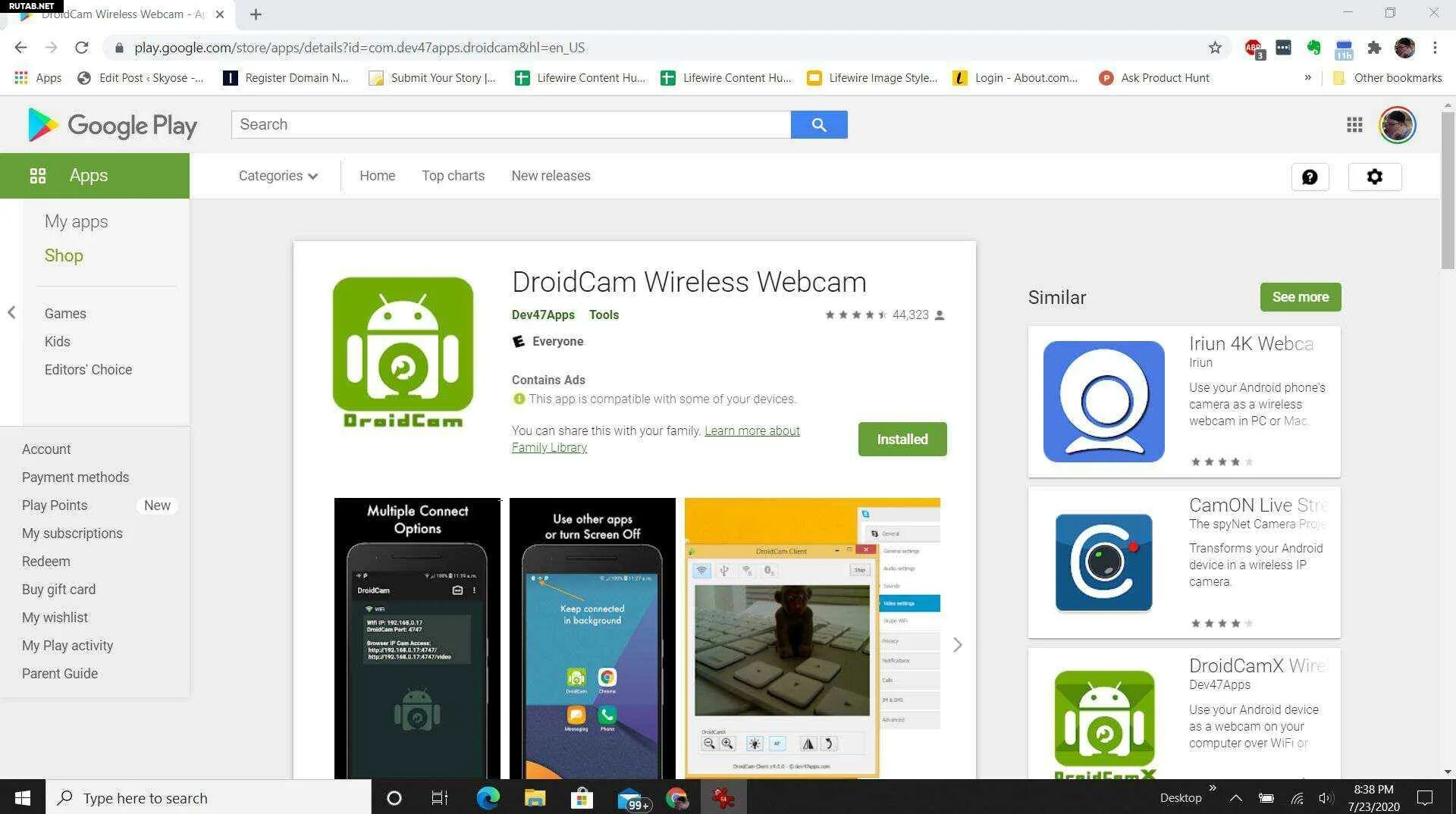Open Ask Product Hunt bookmark

point(1153,77)
